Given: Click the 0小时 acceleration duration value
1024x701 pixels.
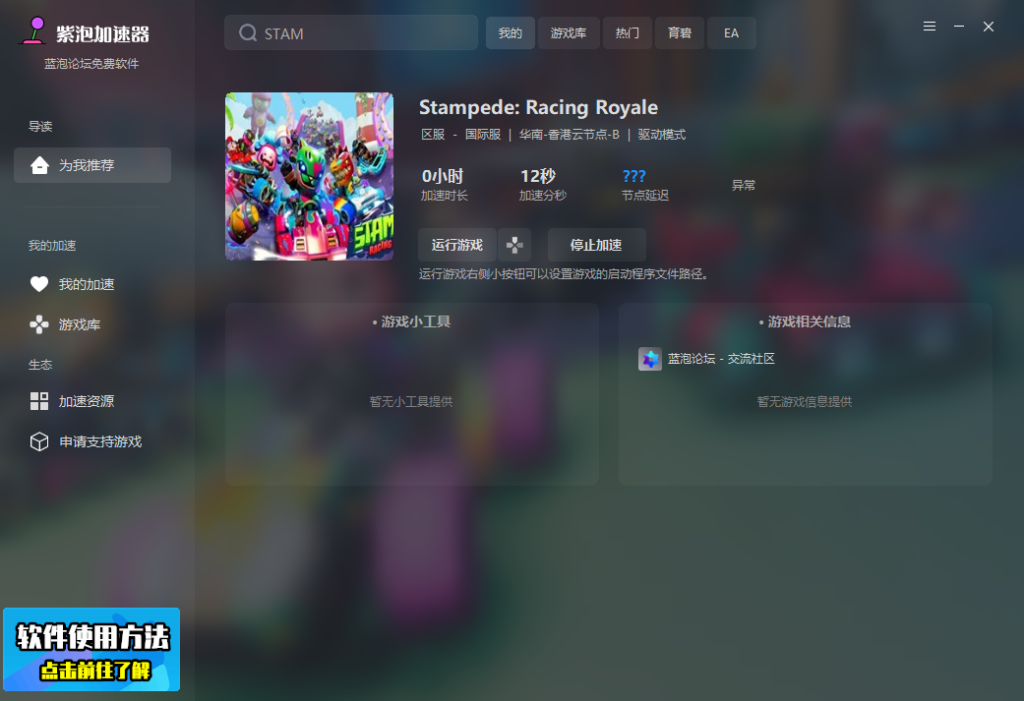Looking at the screenshot, I should pos(443,176).
